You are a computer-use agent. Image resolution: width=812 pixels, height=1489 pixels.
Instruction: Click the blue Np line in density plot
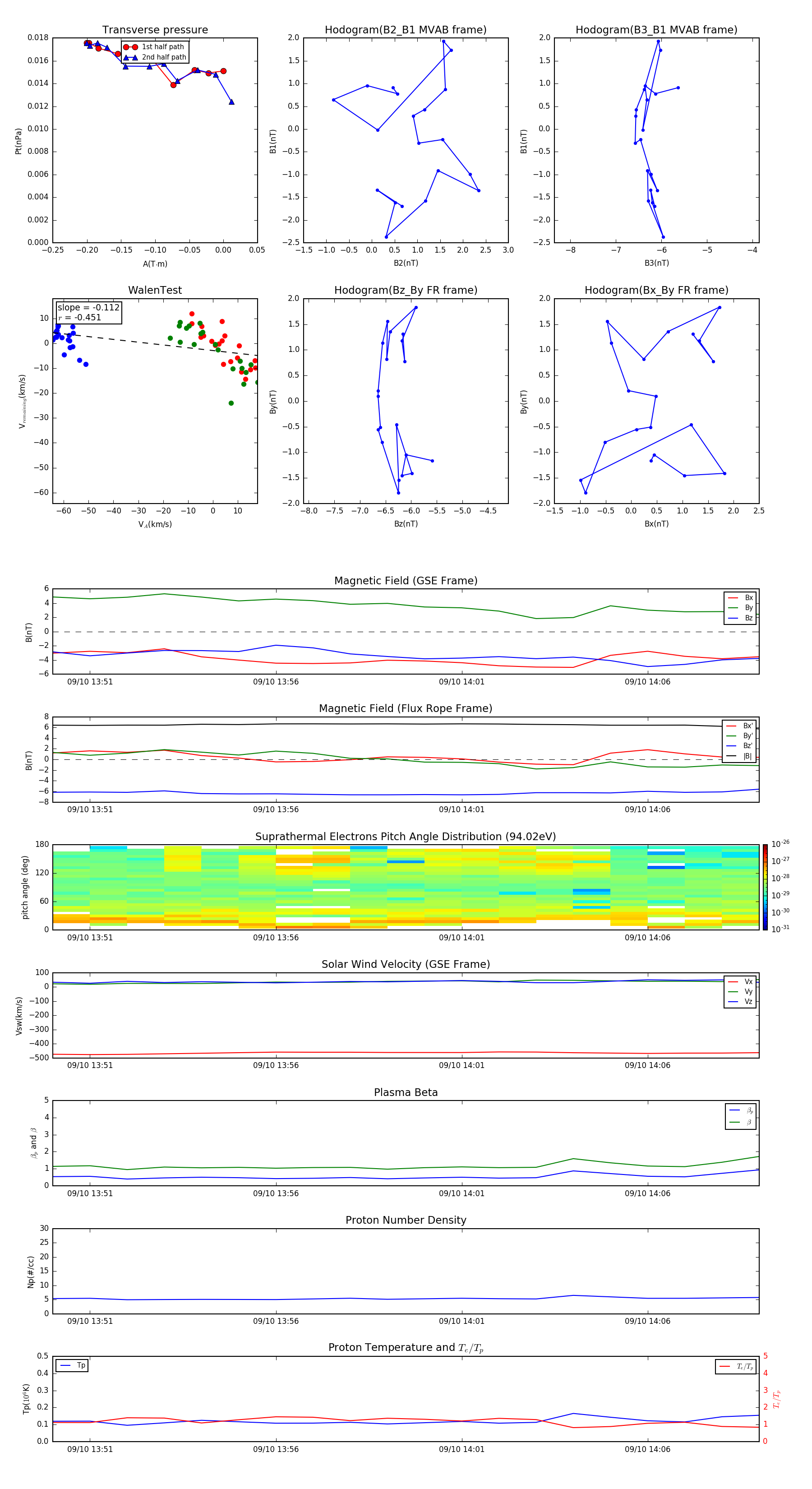click(405, 1299)
